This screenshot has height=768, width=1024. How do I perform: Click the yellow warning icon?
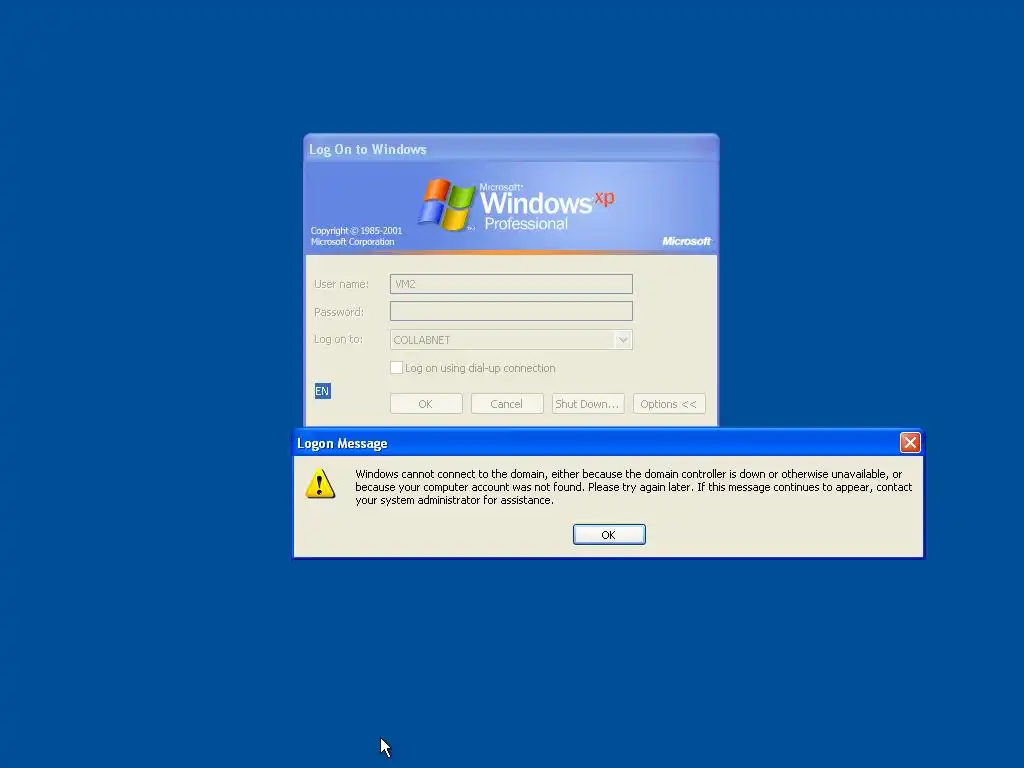[x=320, y=484]
